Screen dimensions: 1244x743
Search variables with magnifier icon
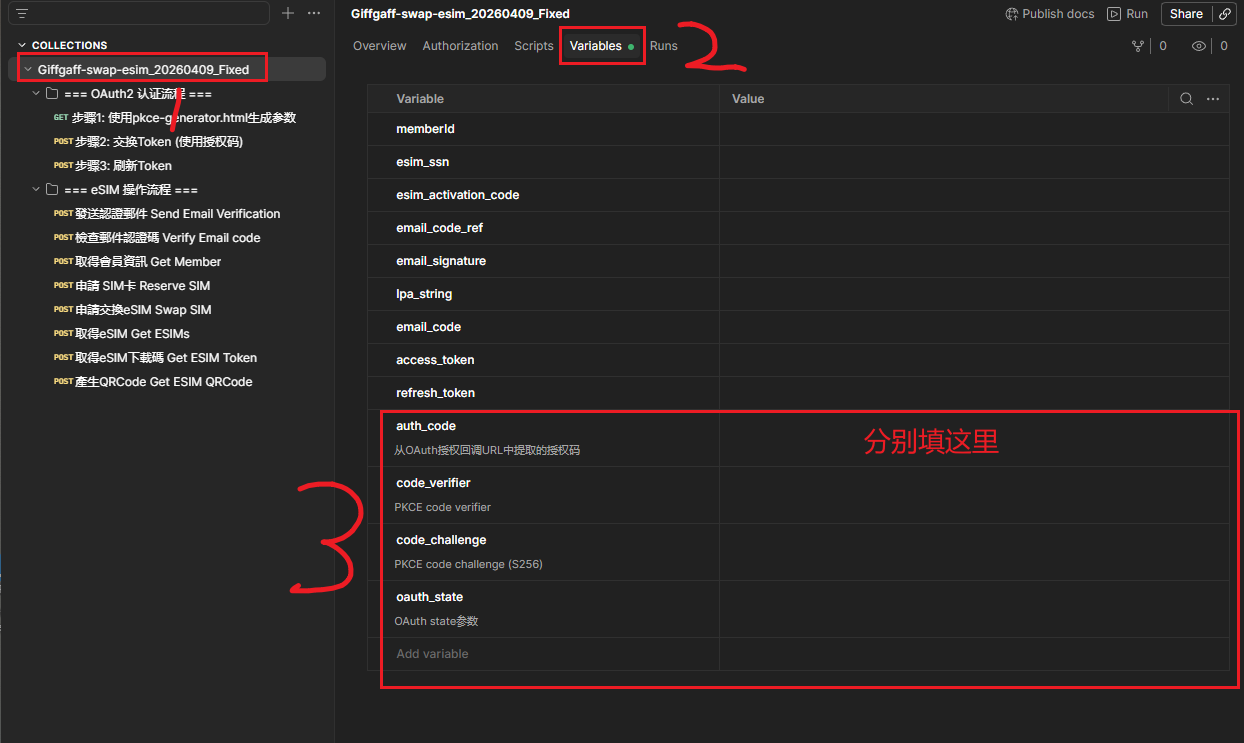(x=1186, y=99)
